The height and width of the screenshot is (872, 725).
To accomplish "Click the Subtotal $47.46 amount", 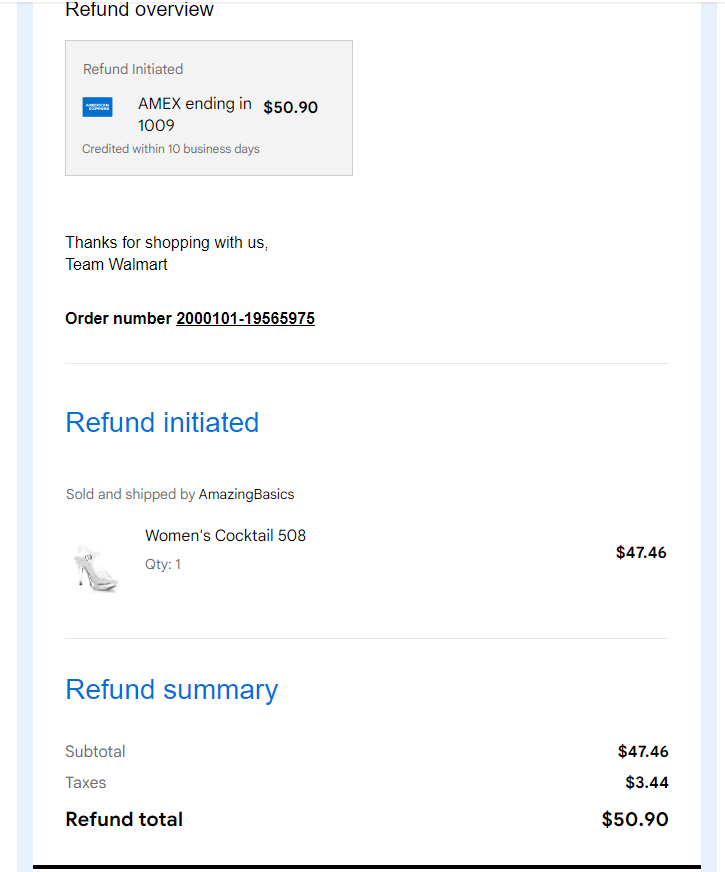I will (643, 751).
